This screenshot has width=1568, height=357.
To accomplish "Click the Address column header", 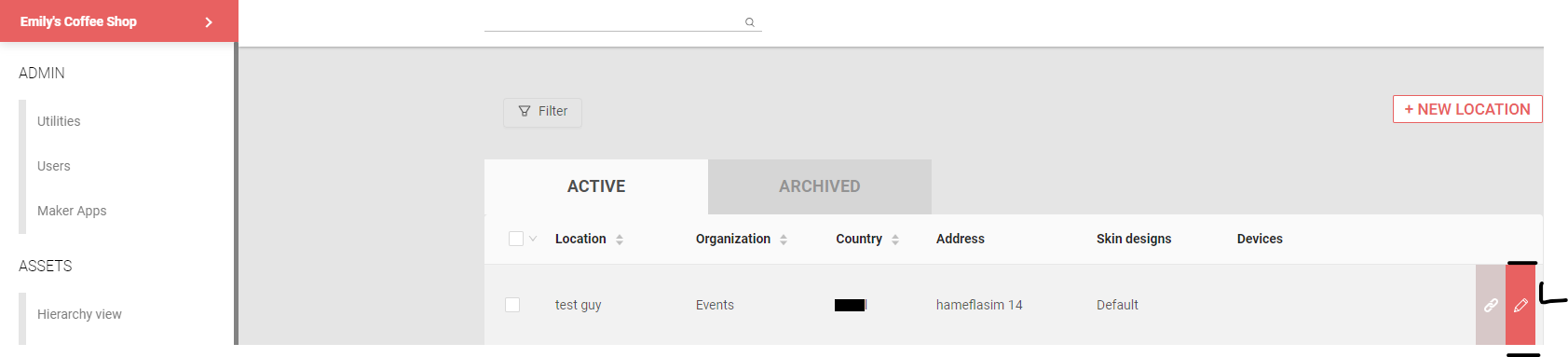I will click(x=961, y=239).
